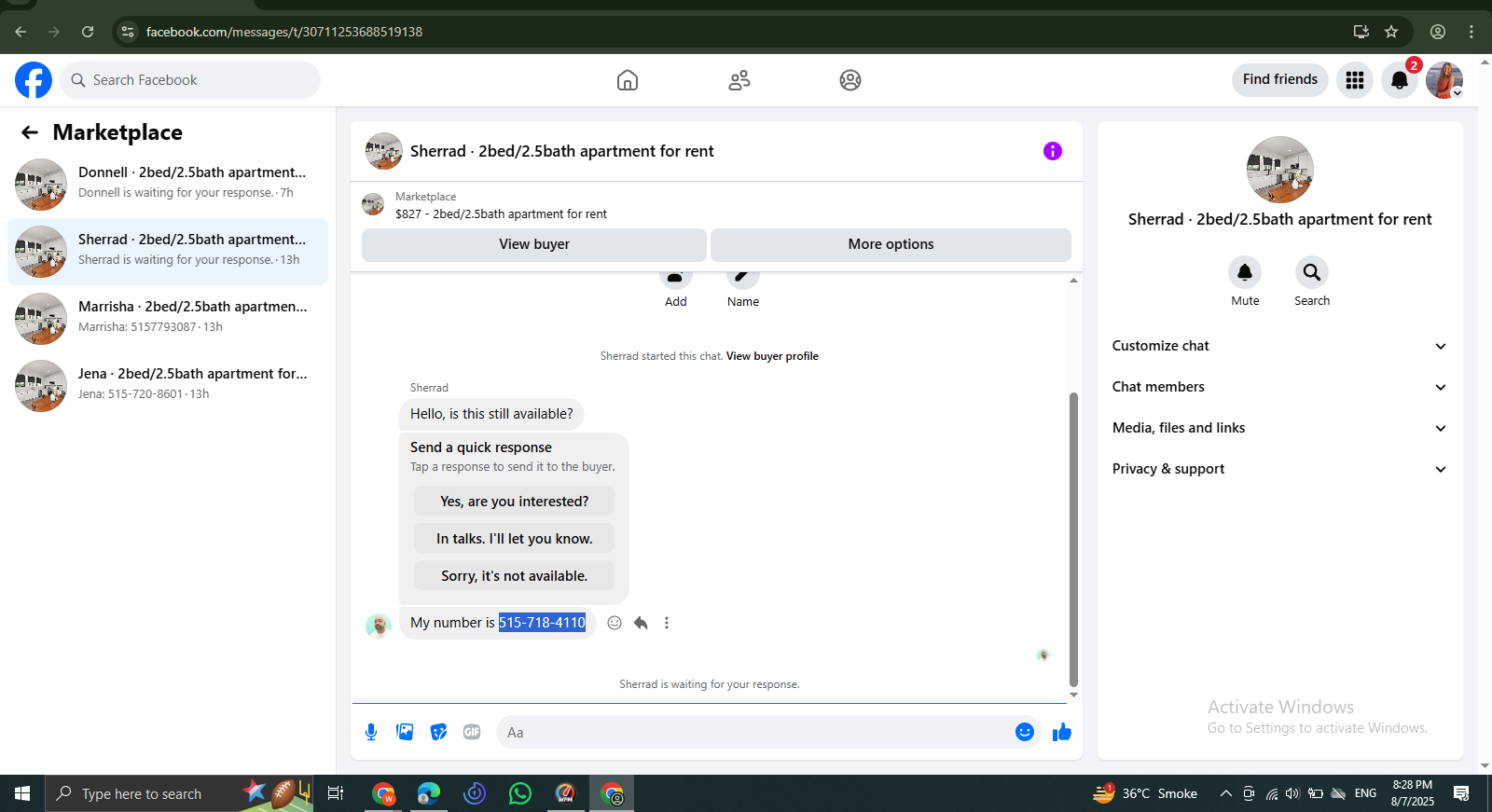Click the install app icon in the address bar
This screenshot has height=812, width=1492.
pyautogui.click(x=1361, y=32)
